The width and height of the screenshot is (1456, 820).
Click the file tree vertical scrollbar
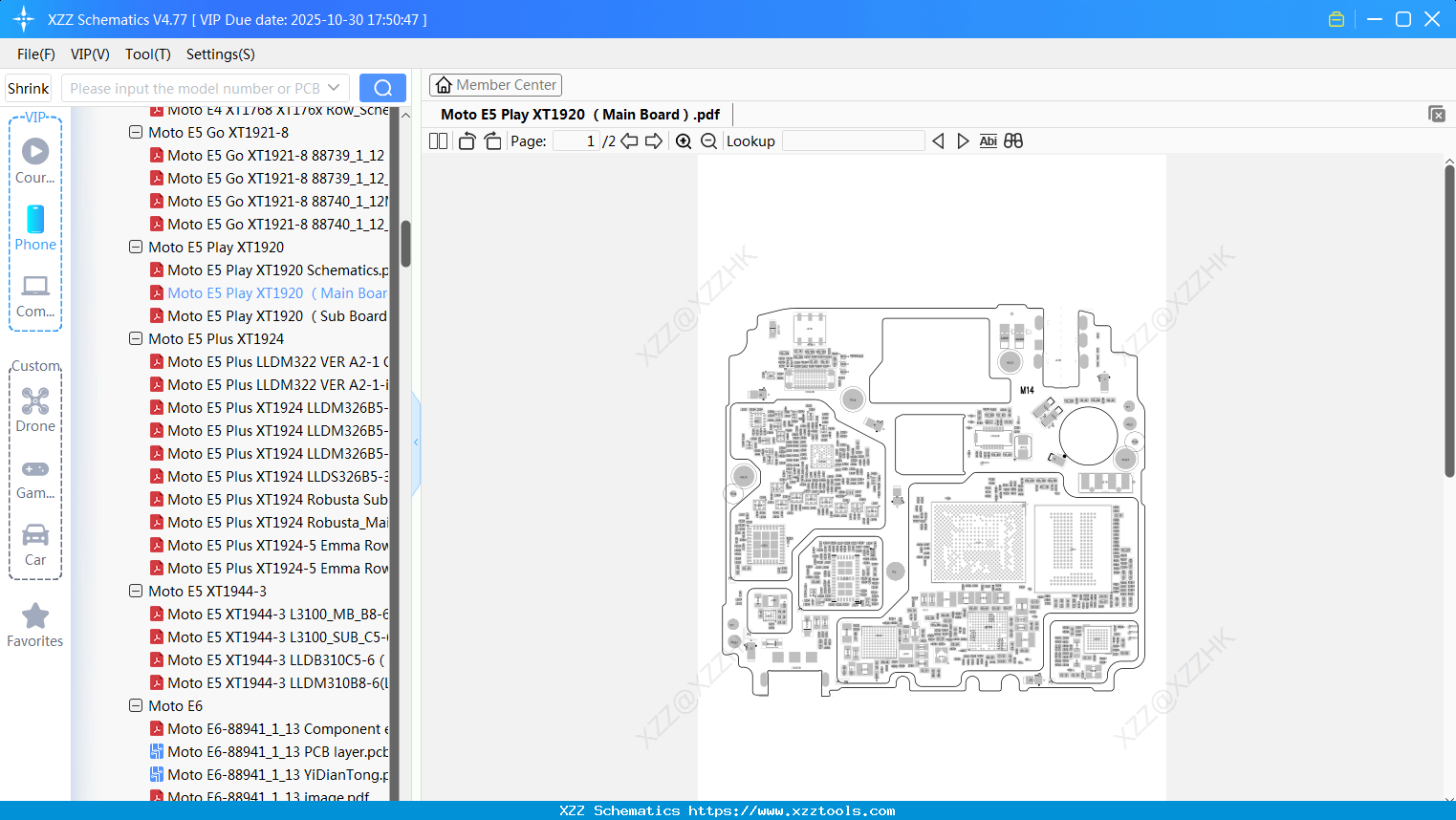tap(405, 244)
